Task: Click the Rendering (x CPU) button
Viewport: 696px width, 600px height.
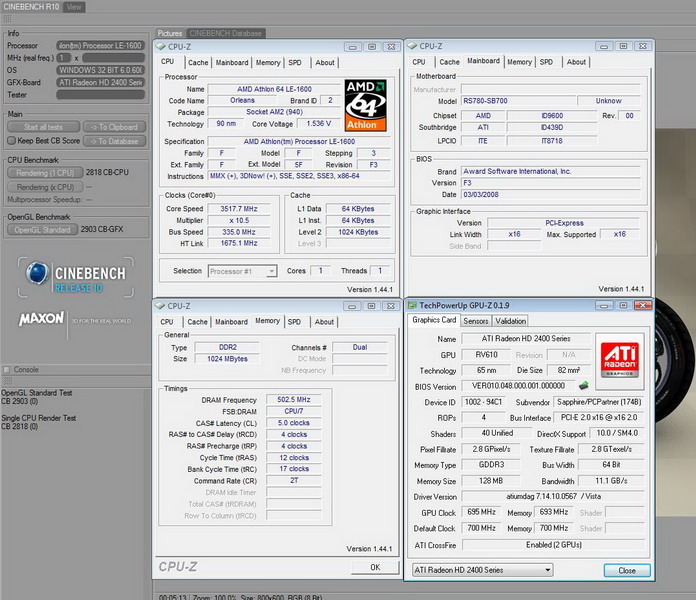Action: click(x=45, y=187)
